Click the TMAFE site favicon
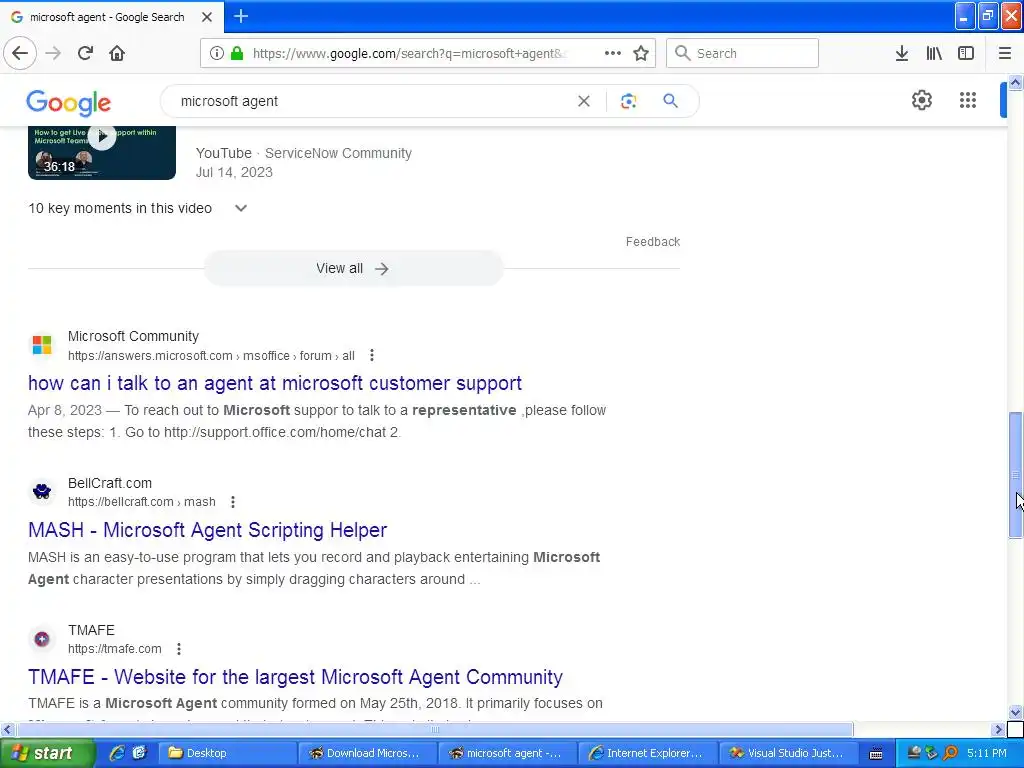The image size is (1024, 768). pos(42,639)
